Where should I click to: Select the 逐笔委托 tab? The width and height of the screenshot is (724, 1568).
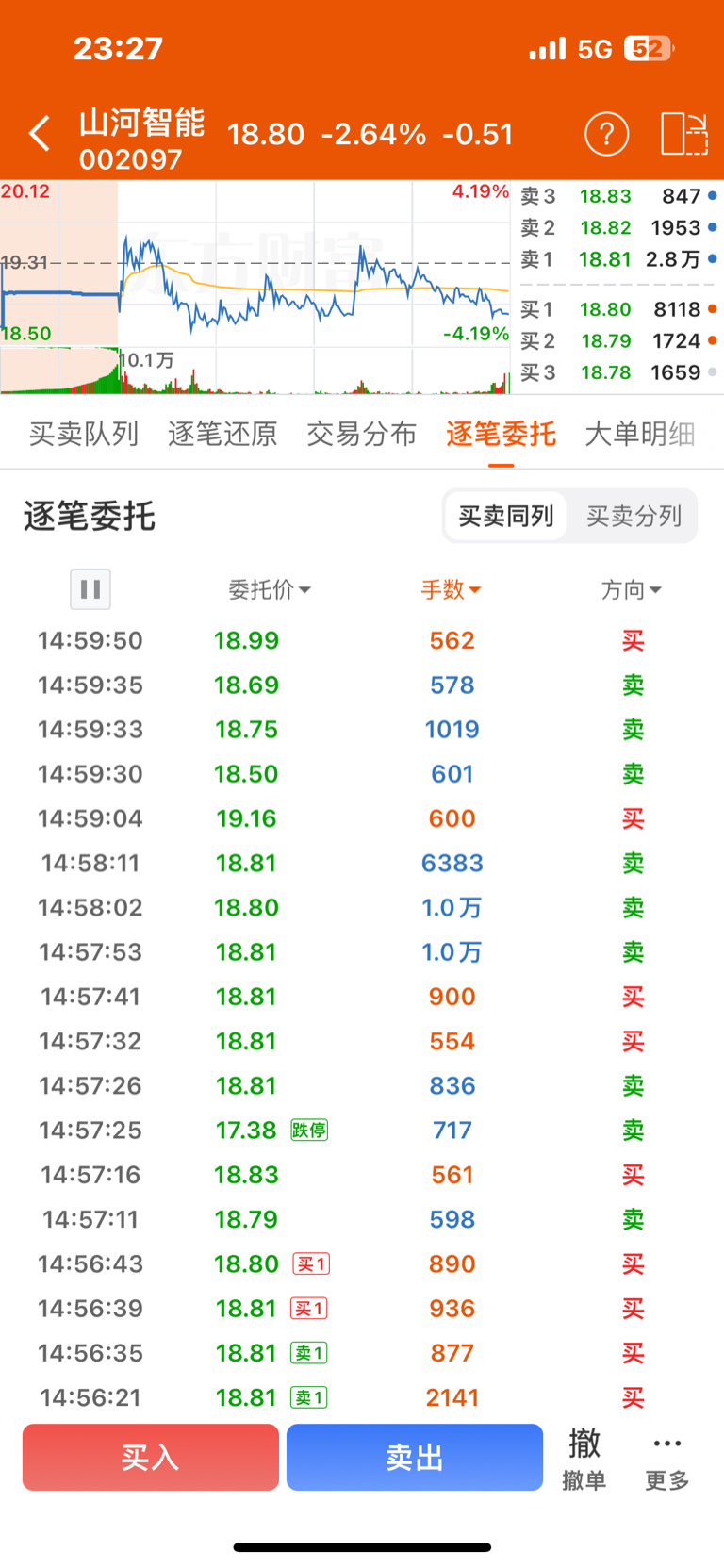tap(501, 434)
